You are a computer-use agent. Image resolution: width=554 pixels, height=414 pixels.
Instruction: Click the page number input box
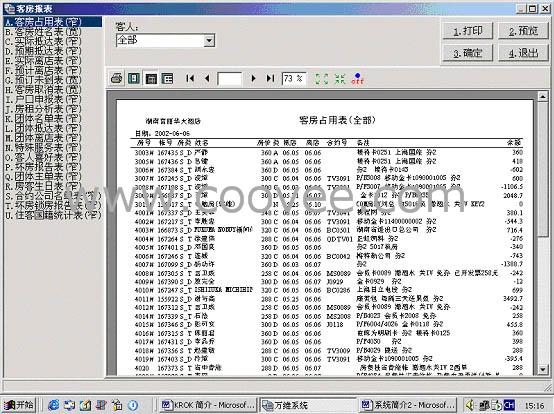tap(230, 78)
